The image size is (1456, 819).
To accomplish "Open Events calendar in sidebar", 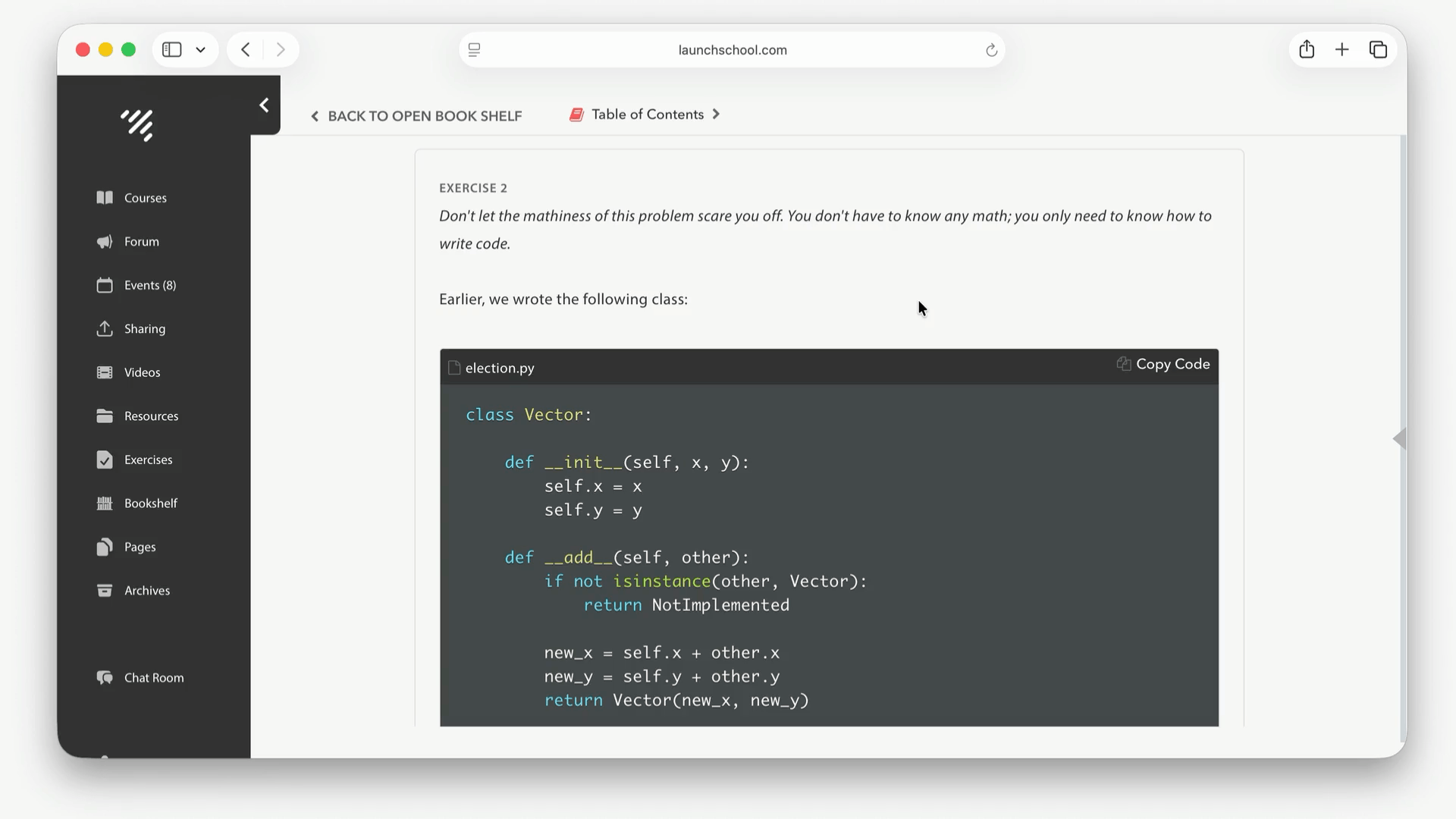I will point(105,285).
